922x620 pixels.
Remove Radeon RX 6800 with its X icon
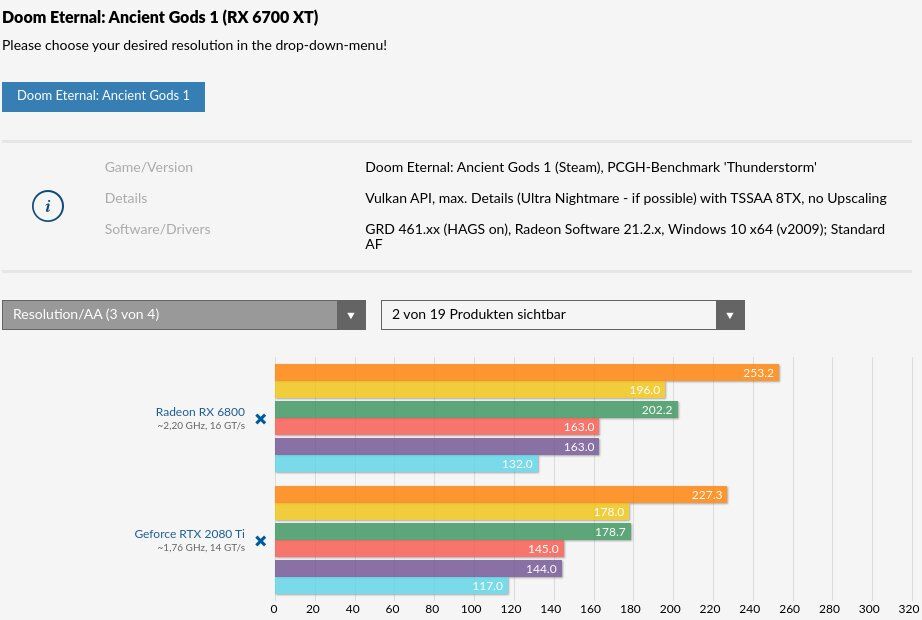click(260, 419)
